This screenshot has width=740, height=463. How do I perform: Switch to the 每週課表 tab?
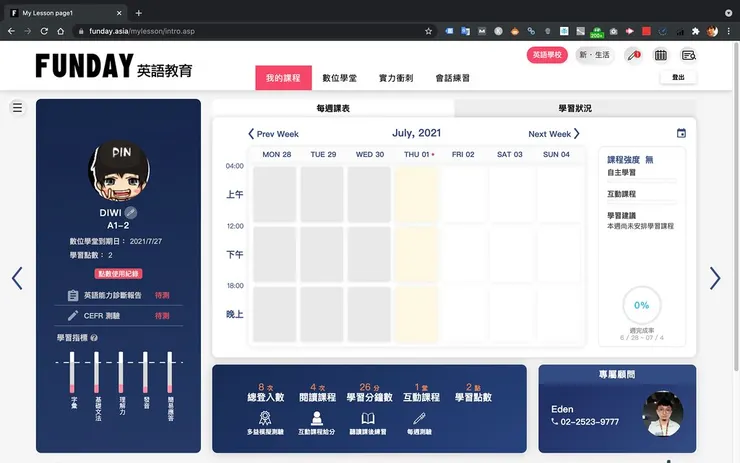point(333,108)
